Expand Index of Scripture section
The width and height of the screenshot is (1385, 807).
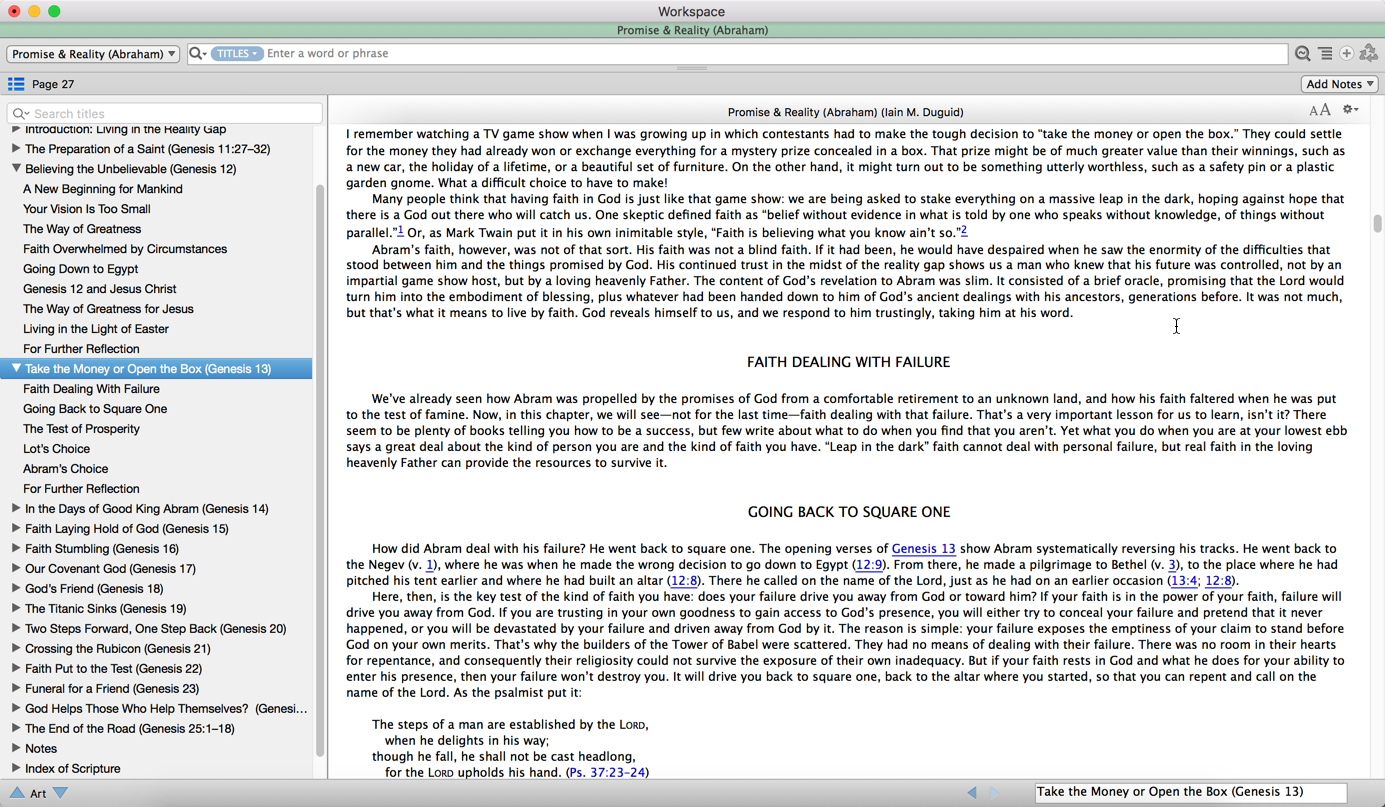pos(16,768)
